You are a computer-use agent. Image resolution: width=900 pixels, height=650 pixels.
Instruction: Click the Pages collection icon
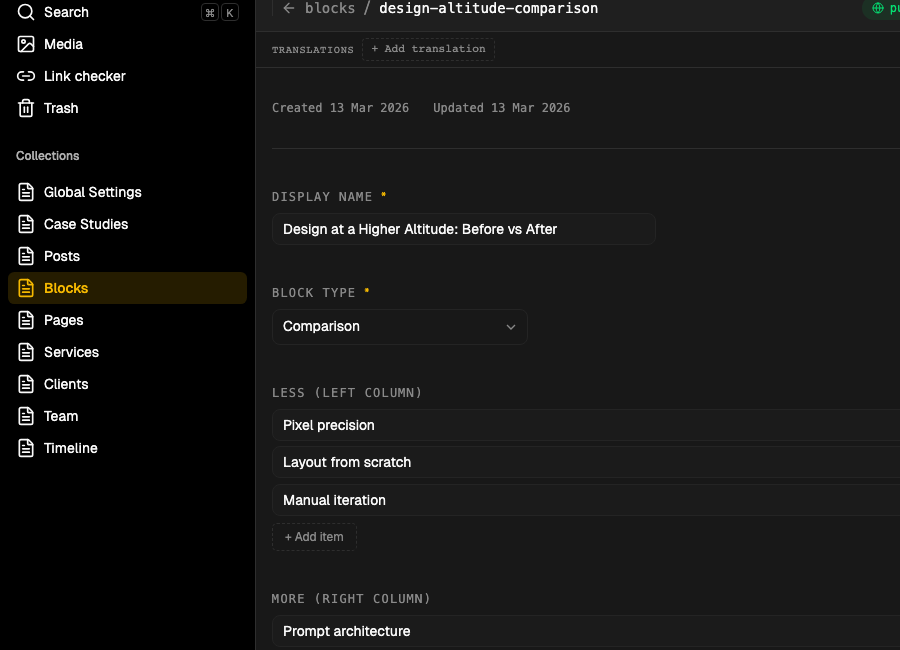24,320
